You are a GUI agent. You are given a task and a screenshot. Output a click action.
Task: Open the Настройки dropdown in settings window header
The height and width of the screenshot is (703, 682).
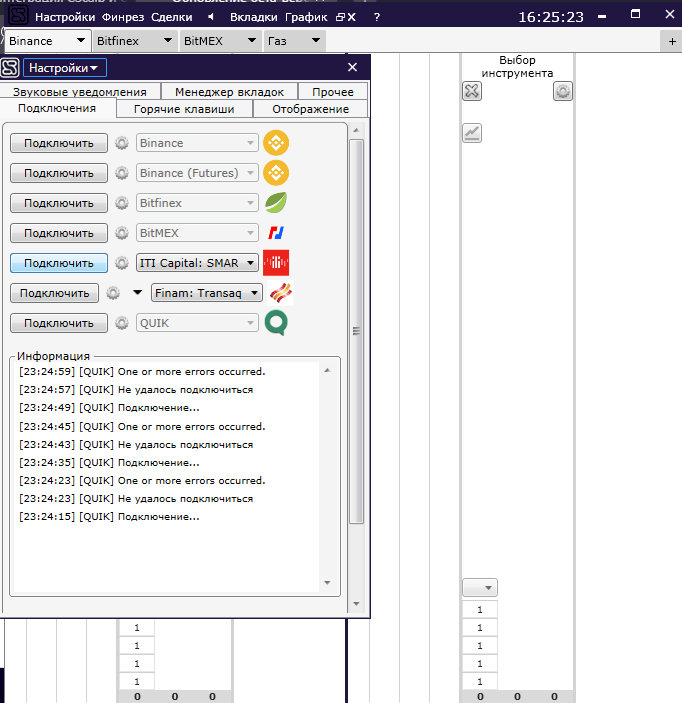[65, 68]
